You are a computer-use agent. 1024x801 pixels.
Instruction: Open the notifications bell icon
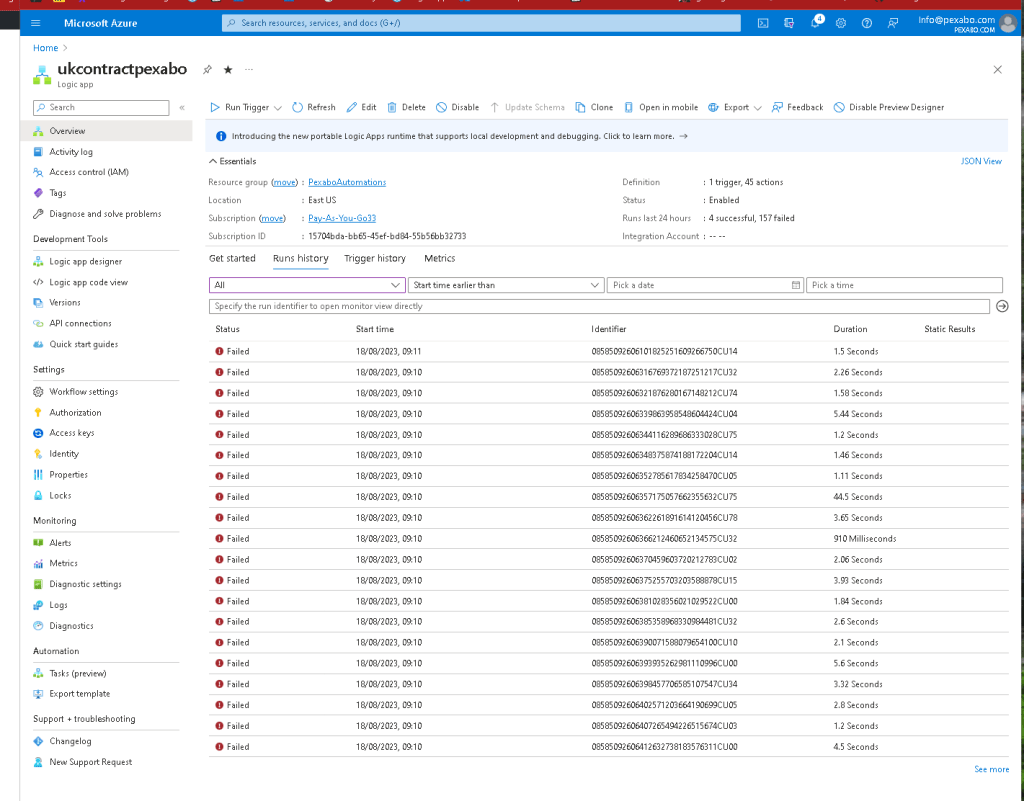(x=815, y=23)
